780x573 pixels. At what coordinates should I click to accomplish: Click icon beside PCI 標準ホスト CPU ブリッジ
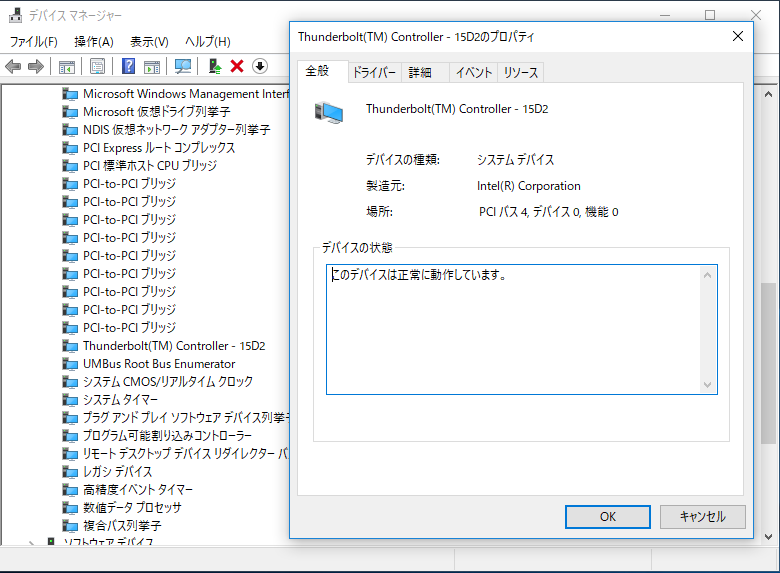tap(70, 166)
